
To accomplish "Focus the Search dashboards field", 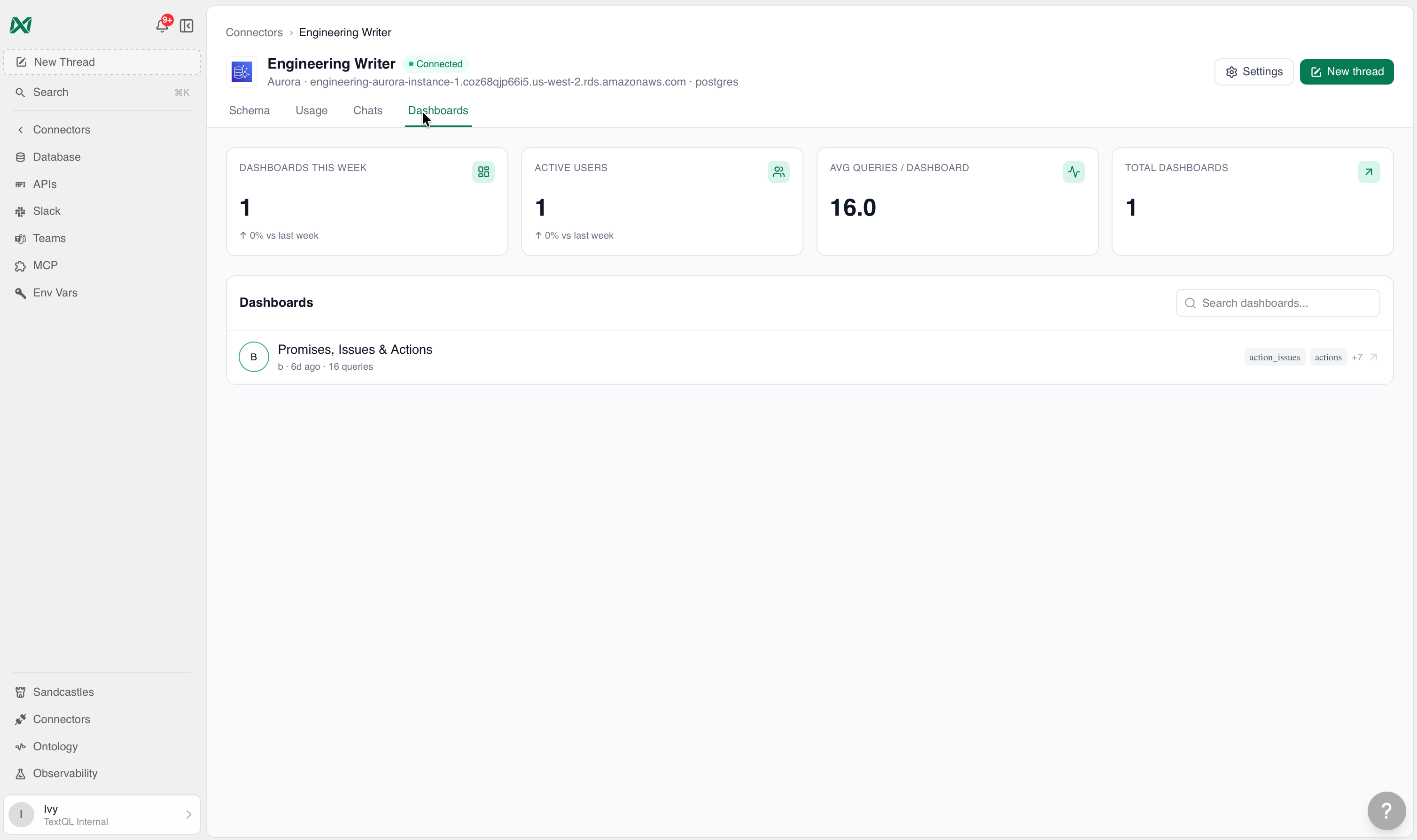I will click(x=1277, y=303).
